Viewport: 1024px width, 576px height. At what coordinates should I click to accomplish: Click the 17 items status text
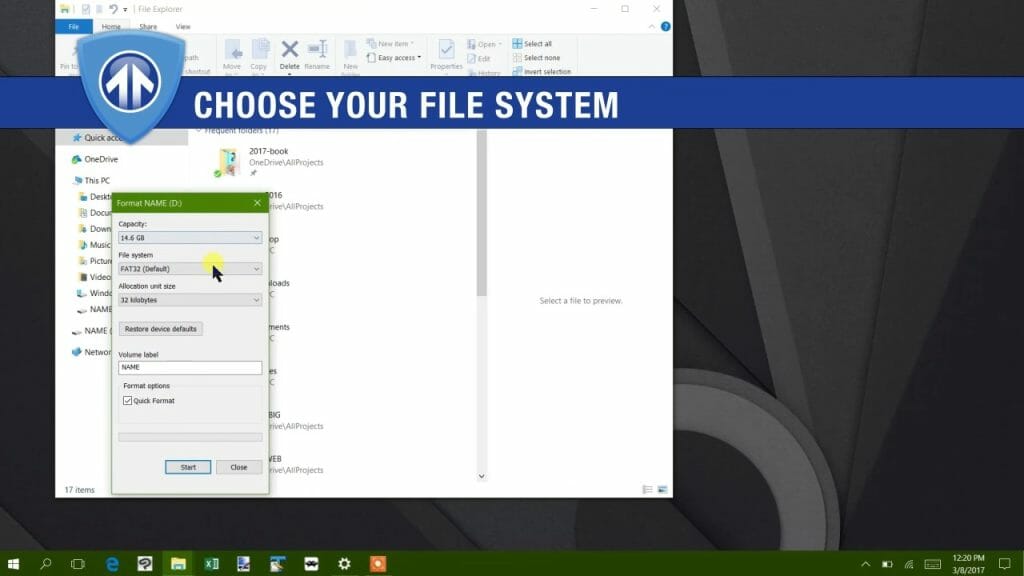pos(80,490)
